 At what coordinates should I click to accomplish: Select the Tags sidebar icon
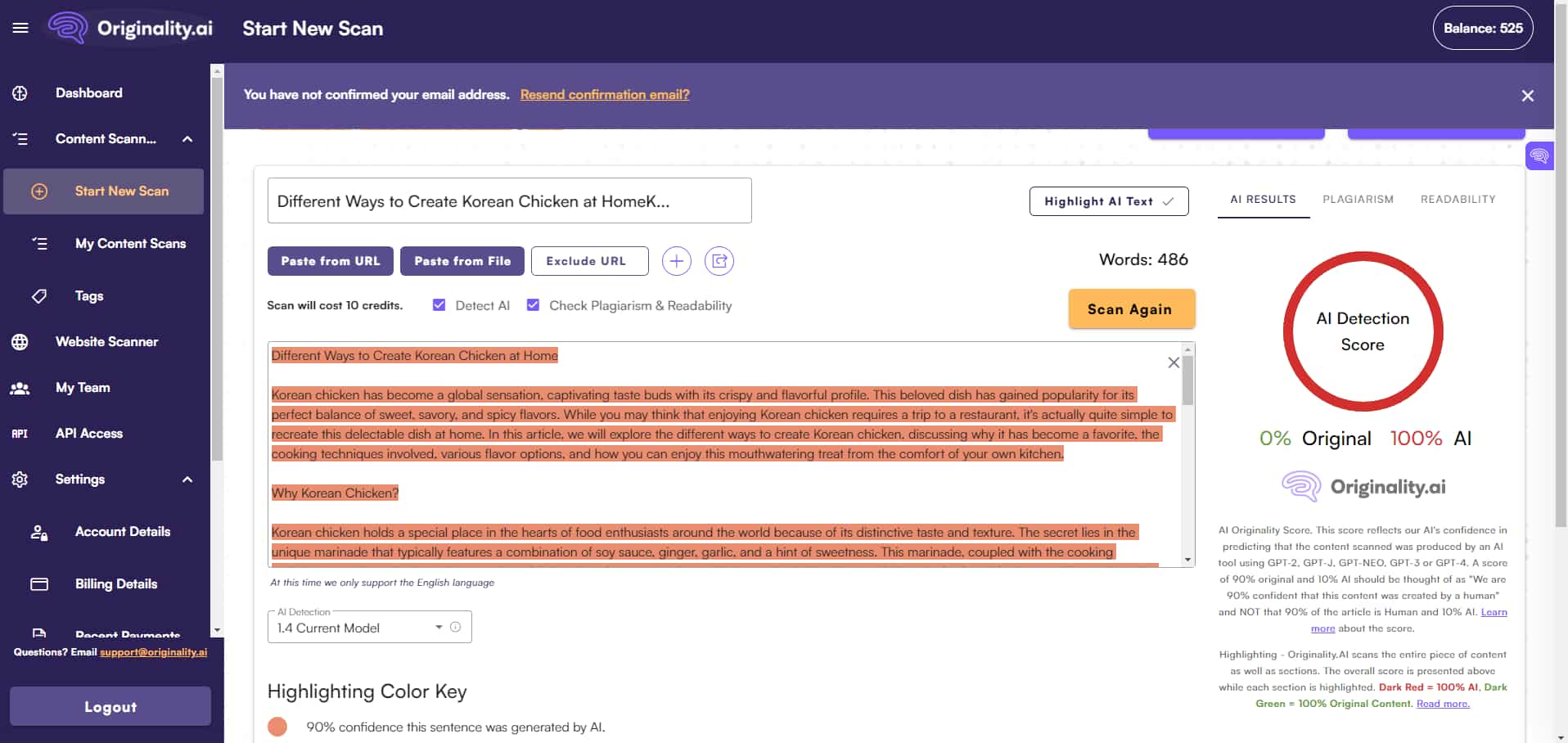[39, 295]
